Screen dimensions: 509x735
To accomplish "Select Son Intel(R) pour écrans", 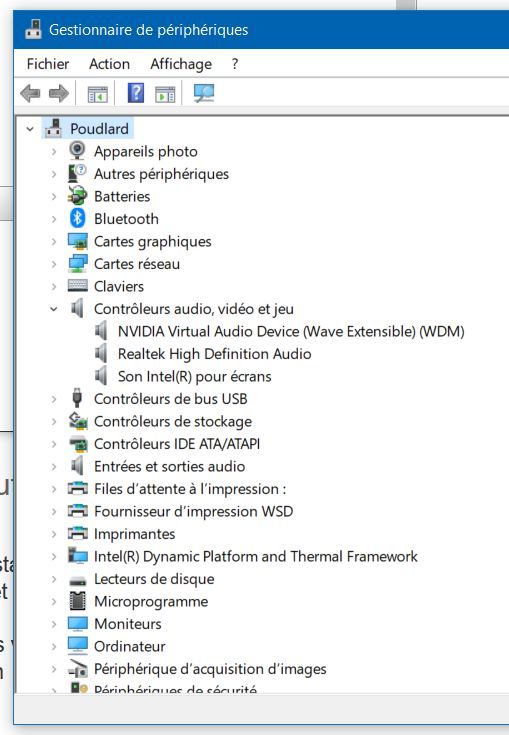I will click(195, 376).
